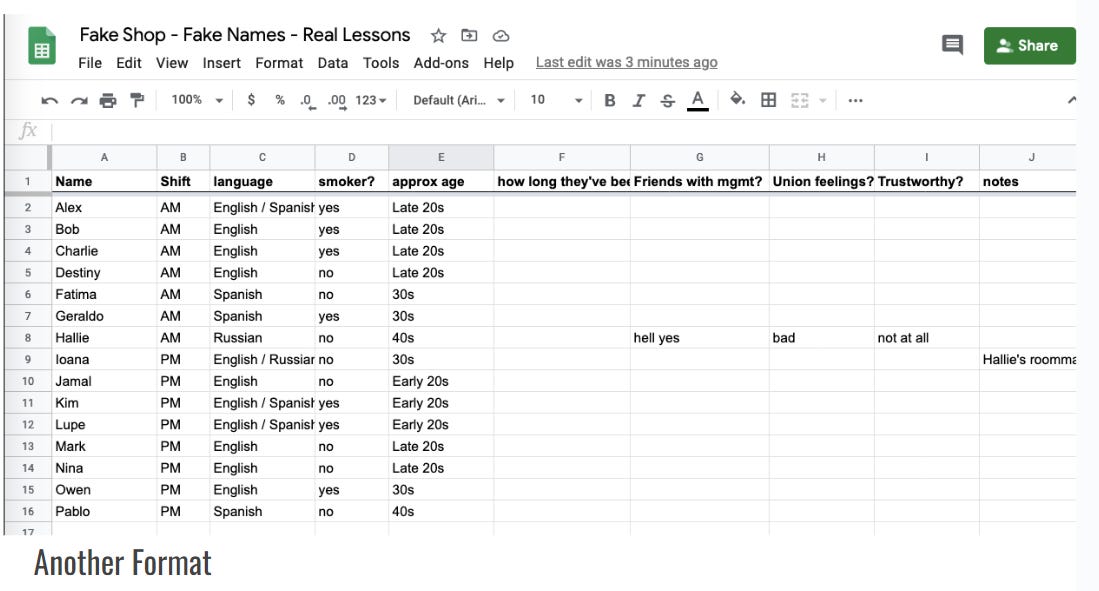Expand the merge cells options arrow
Screen dimensions: 1099x591
tap(823, 100)
